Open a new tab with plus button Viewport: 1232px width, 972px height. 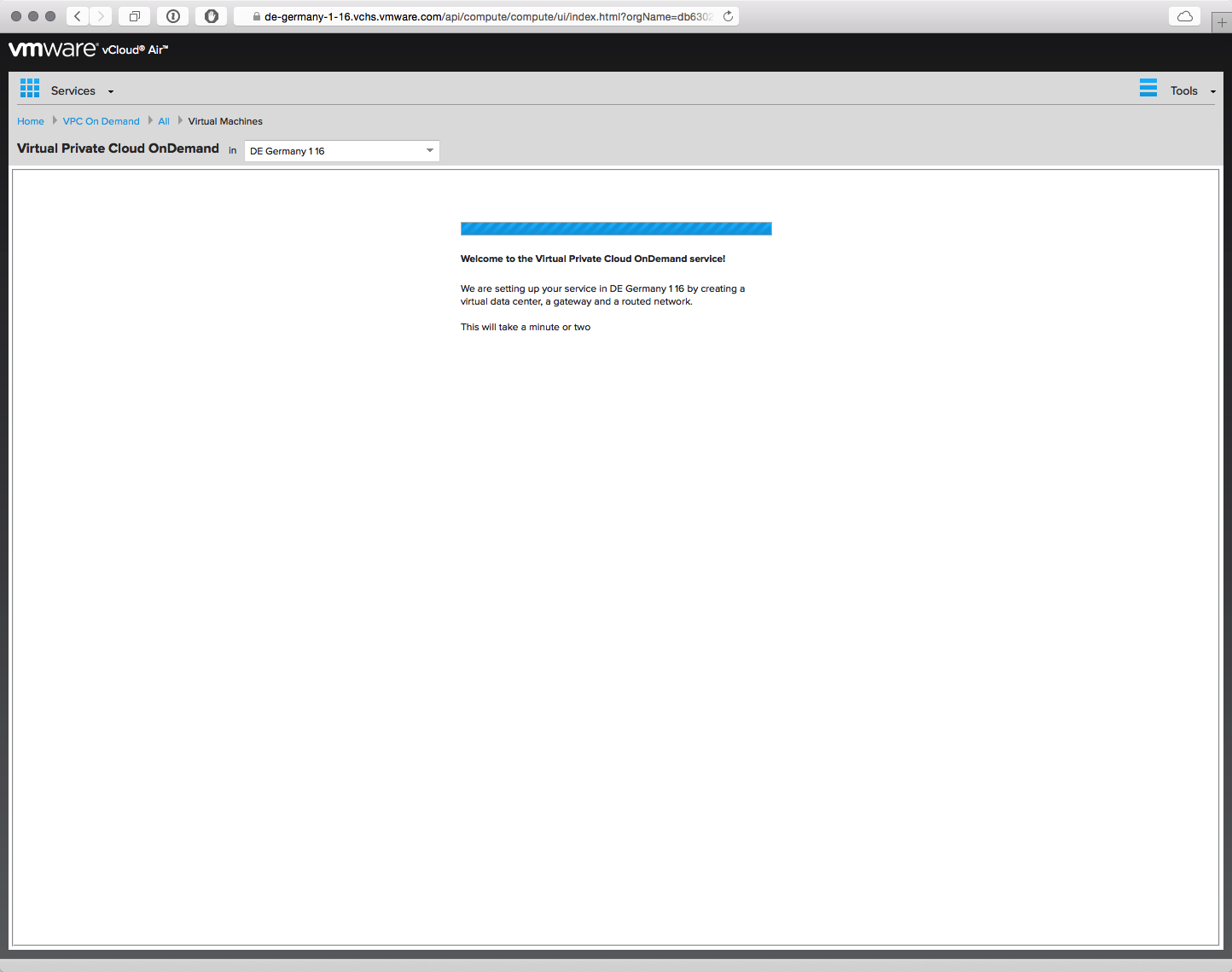1222,22
